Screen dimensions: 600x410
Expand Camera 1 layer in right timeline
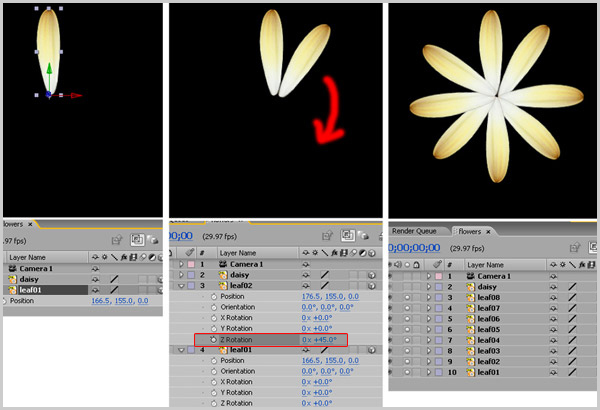tap(429, 276)
